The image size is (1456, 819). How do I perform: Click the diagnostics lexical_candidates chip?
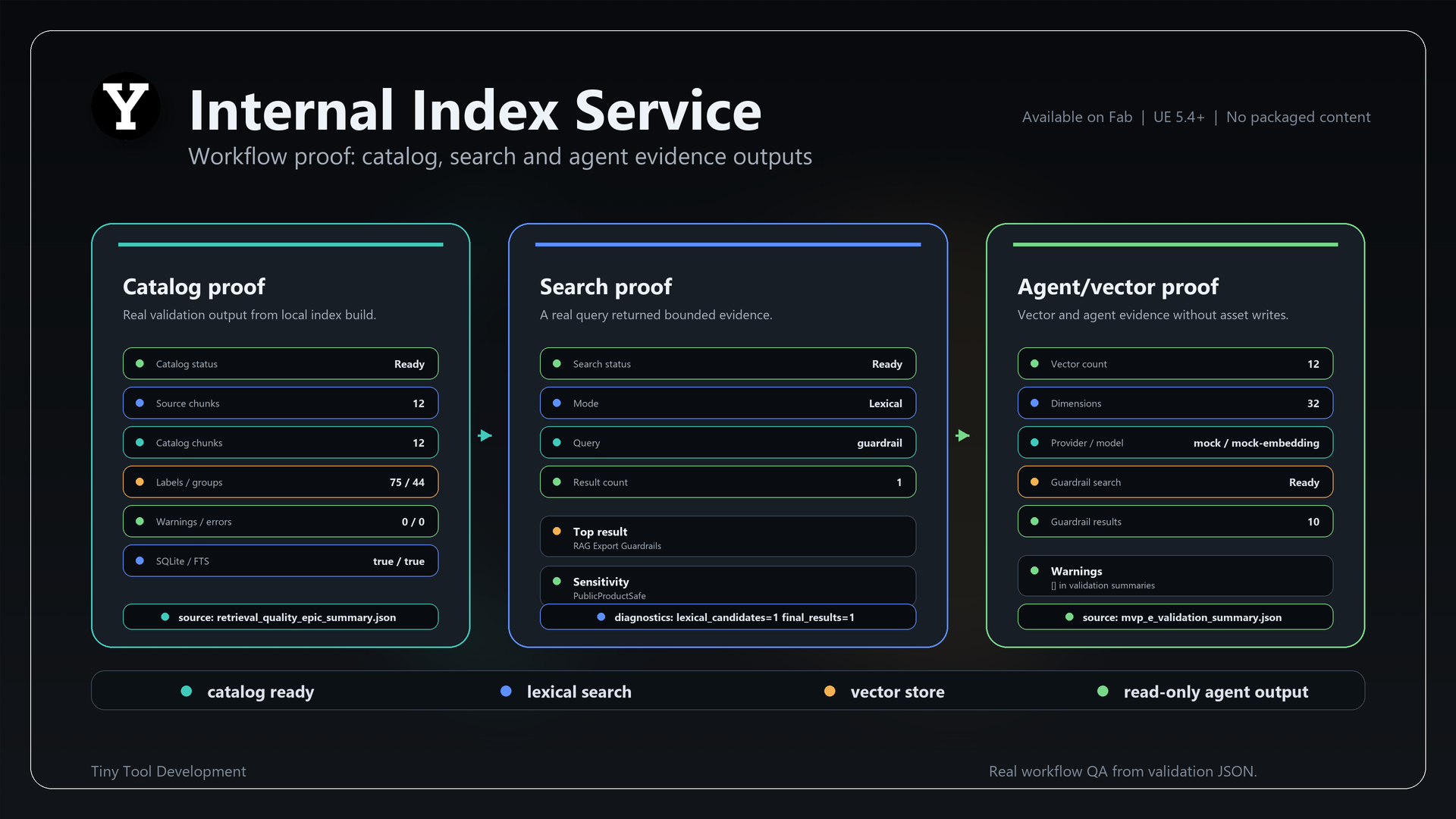(728, 617)
